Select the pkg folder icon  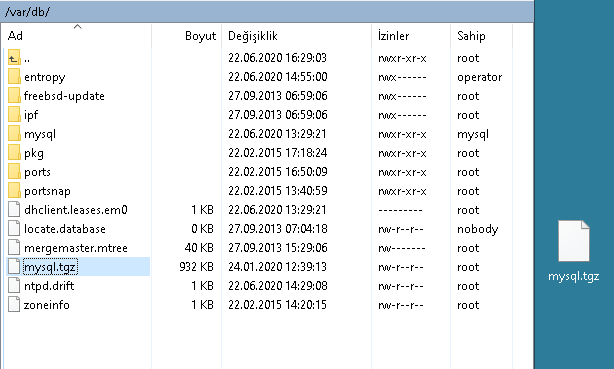(x=14, y=153)
